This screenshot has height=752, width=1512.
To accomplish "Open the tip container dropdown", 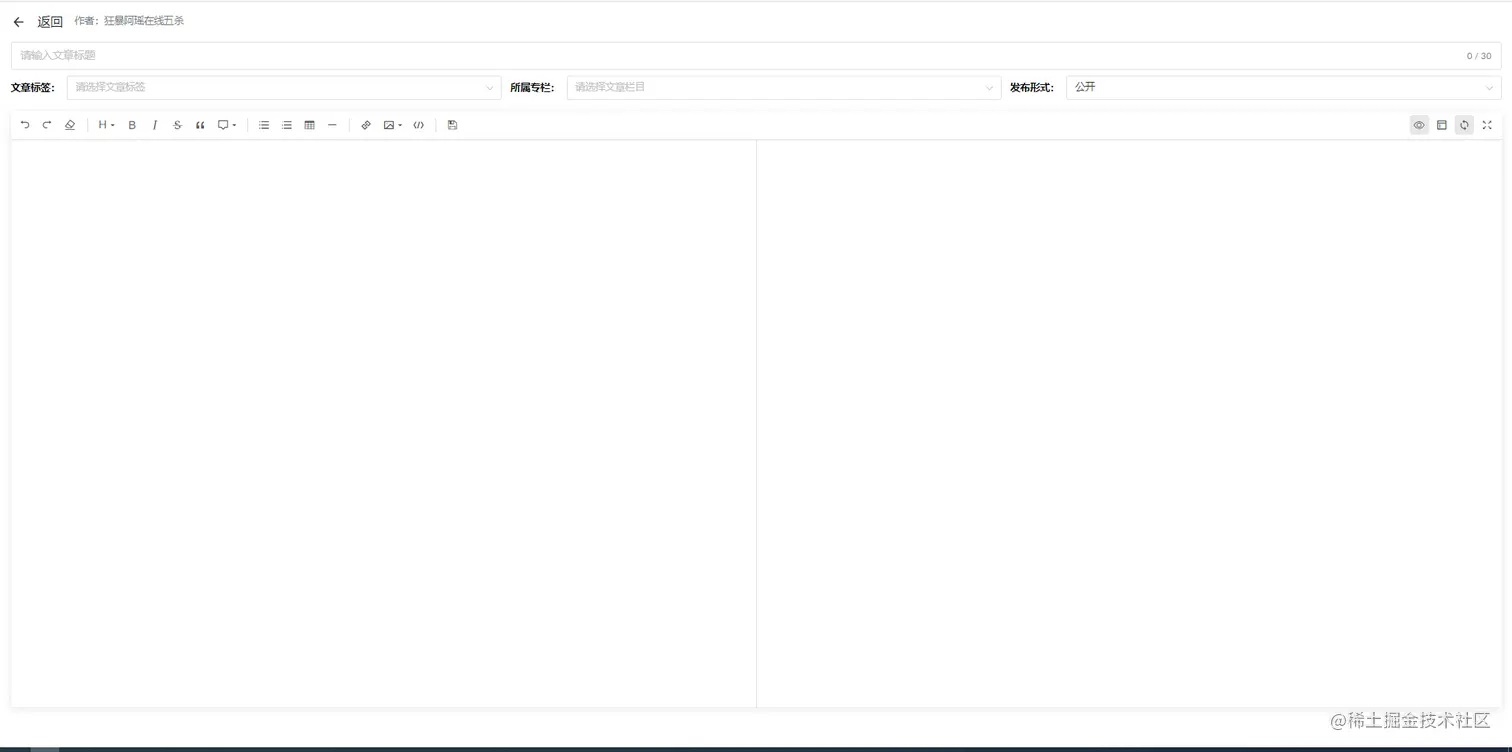I will (x=227, y=125).
